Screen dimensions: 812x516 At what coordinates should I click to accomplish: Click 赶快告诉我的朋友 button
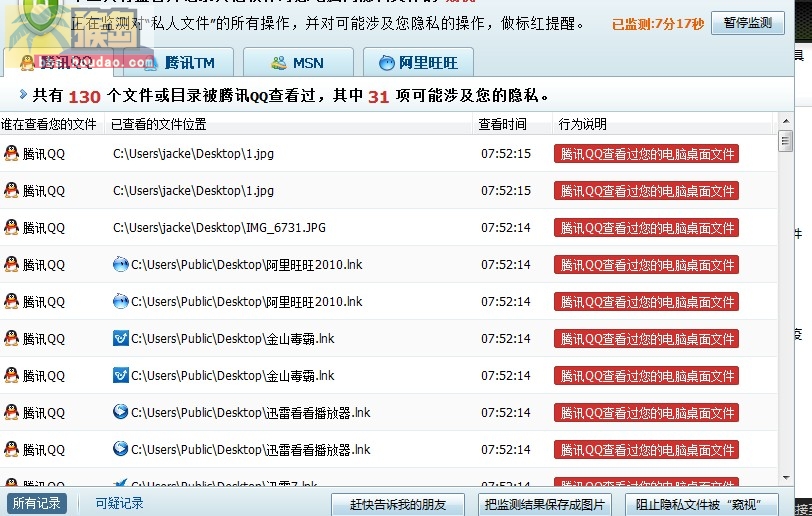coord(398,504)
